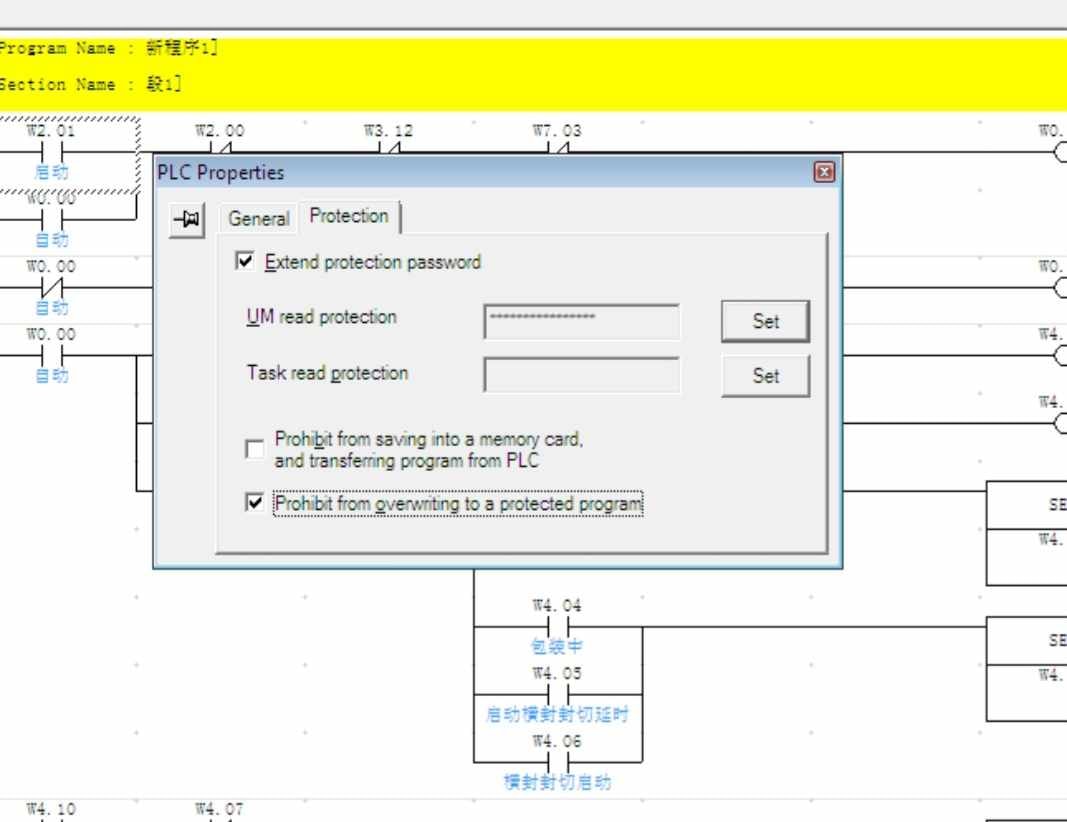Click the UM read protection password field
Image resolution: width=1067 pixels, height=822 pixels.
(x=581, y=321)
